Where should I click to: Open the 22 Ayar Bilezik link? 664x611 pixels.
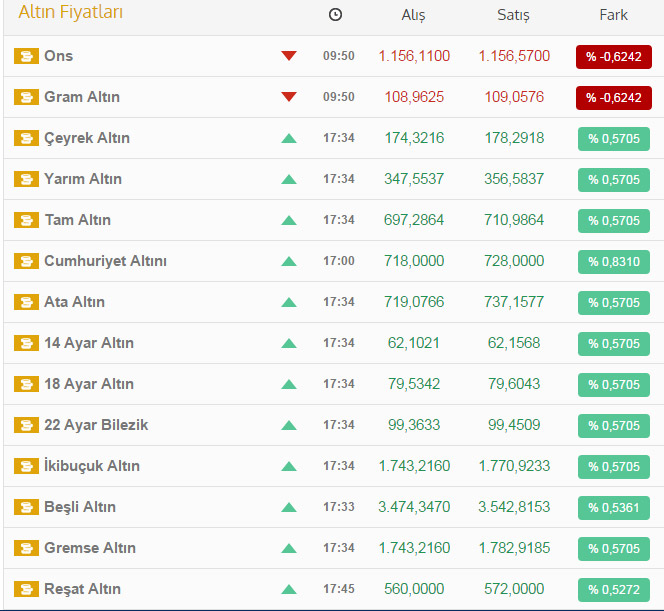tap(96, 425)
